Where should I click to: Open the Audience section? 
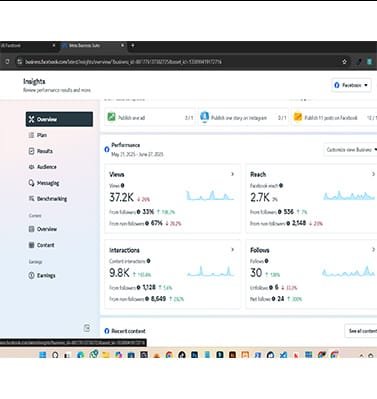(46, 167)
